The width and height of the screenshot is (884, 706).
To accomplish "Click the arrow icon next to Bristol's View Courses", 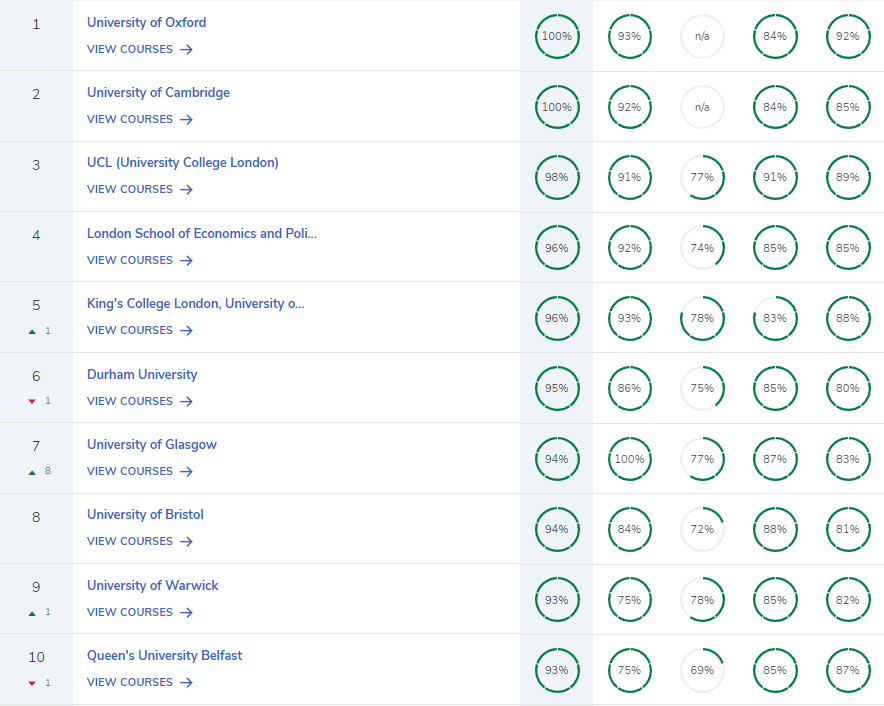I will (x=187, y=541).
